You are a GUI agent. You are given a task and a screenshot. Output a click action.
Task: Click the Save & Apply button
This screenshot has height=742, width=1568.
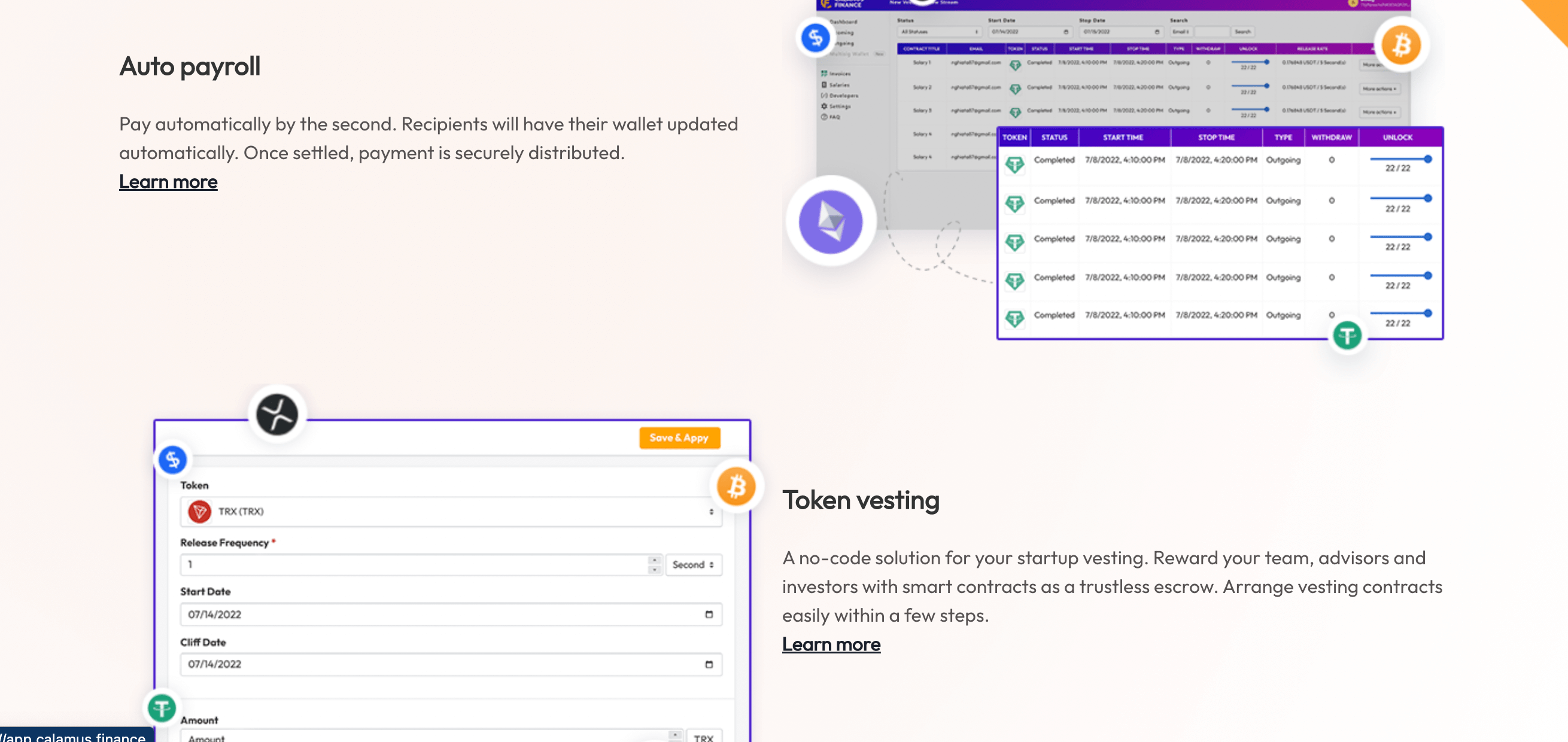pyautogui.click(x=679, y=438)
